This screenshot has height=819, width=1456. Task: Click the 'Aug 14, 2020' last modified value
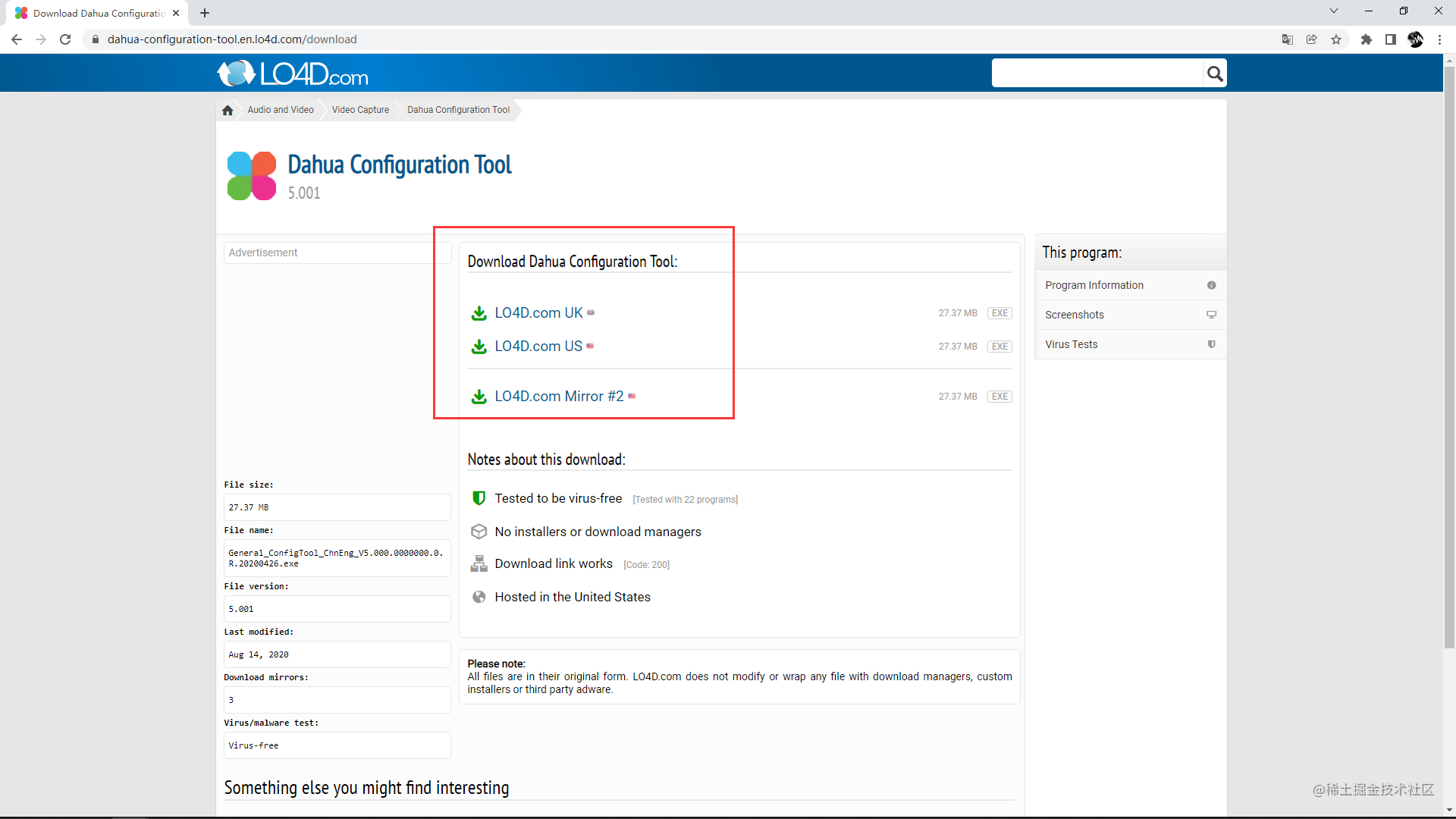337,654
